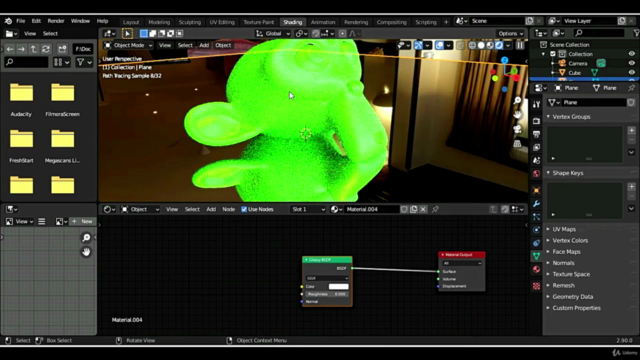Viewport: 640px width, 360px height.
Task: Switch to rendered viewport shading
Action: (499, 45)
